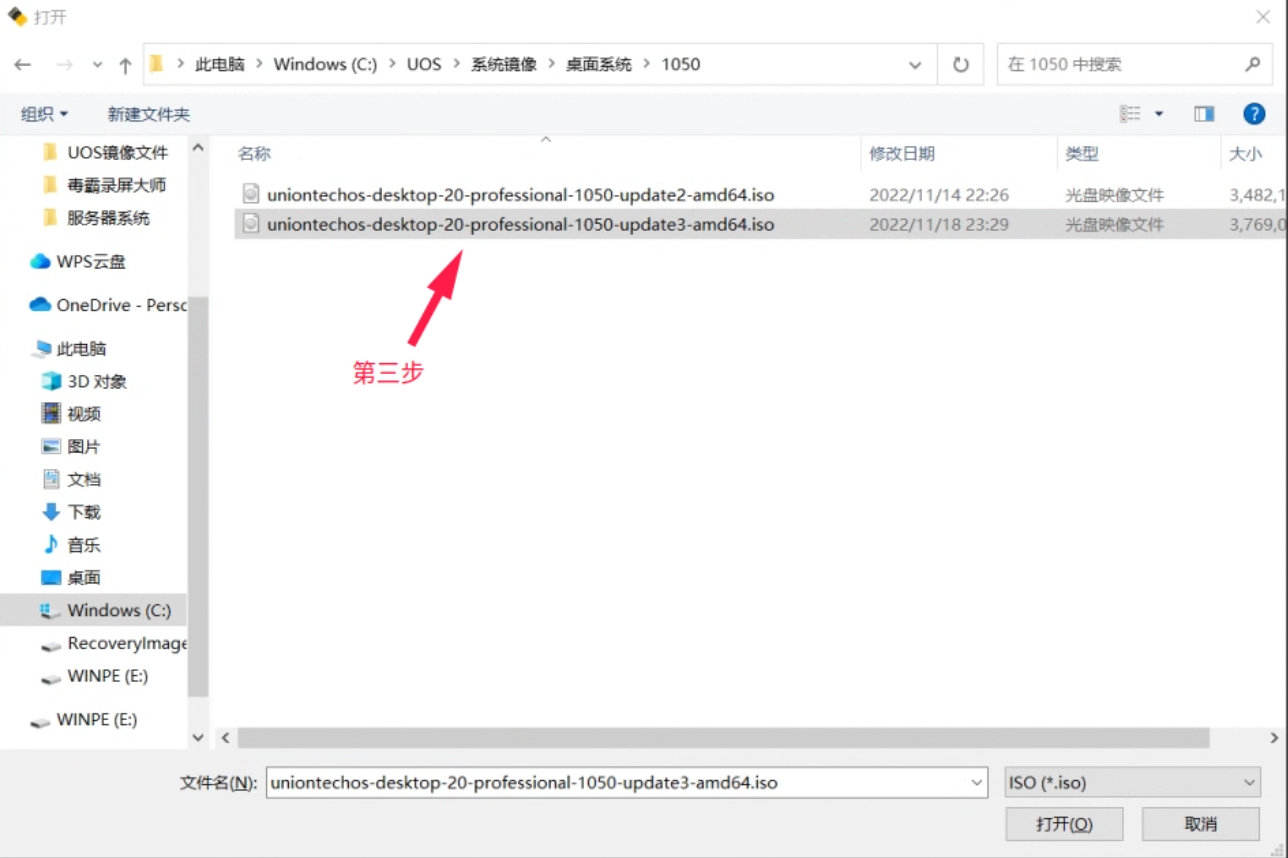Image resolution: width=1288 pixels, height=858 pixels.
Task: Open the address bar history dropdown
Action: pyautogui.click(x=915, y=65)
